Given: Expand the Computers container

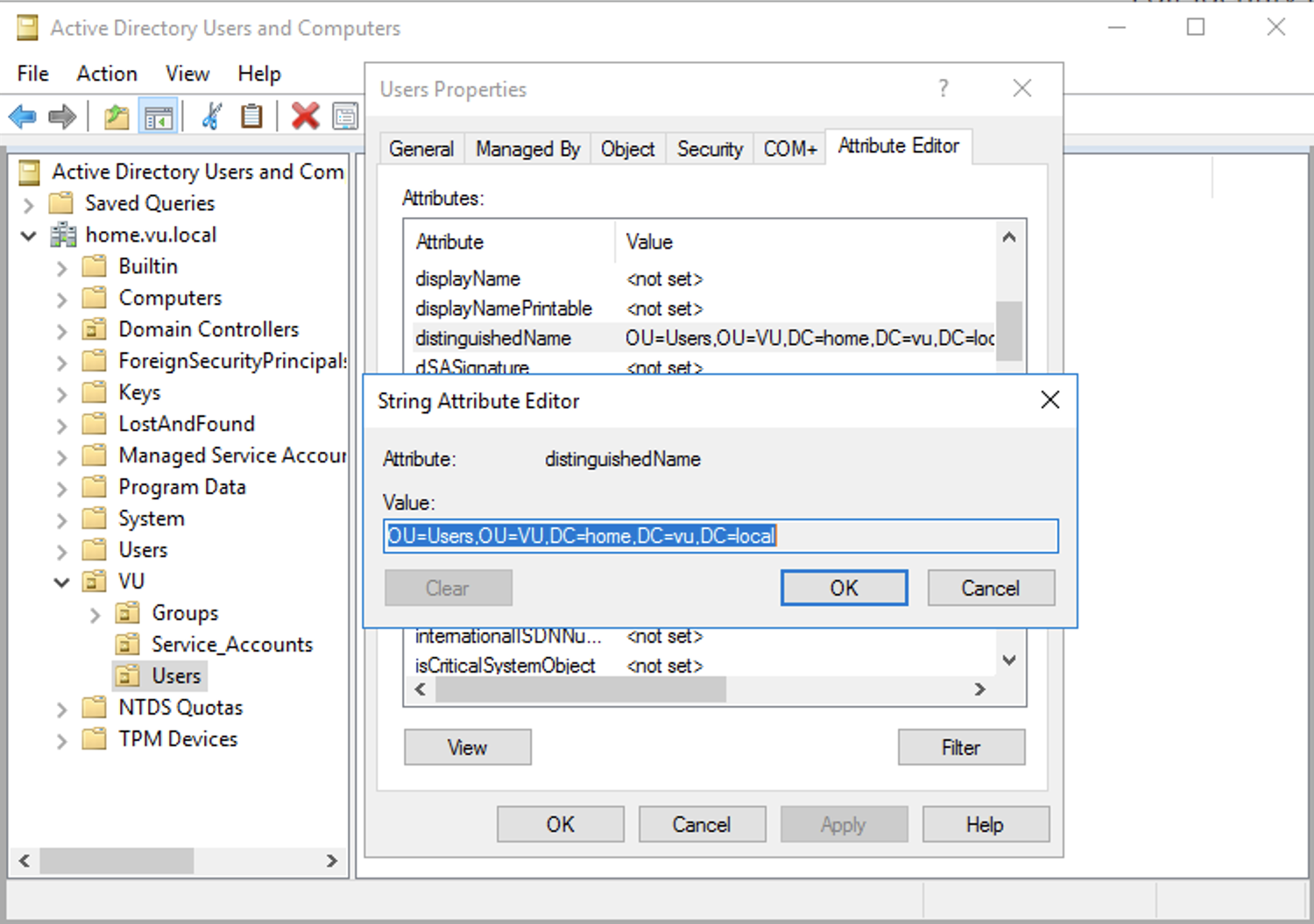Looking at the screenshot, I should click(x=61, y=300).
